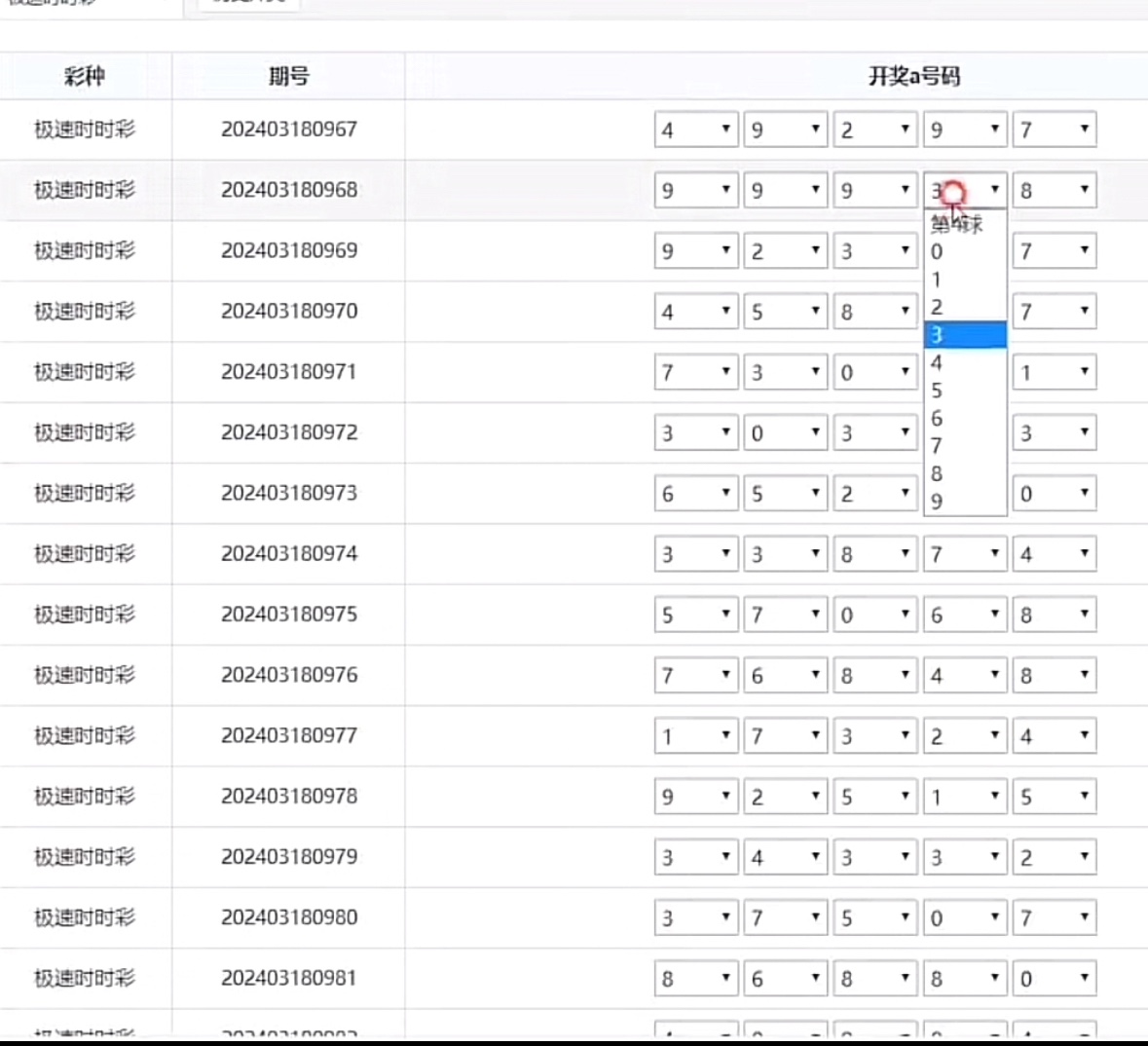Open first number dropdown for issue 202403180967
Image resolution: width=1148 pixels, height=1046 pixels.
pos(695,130)
